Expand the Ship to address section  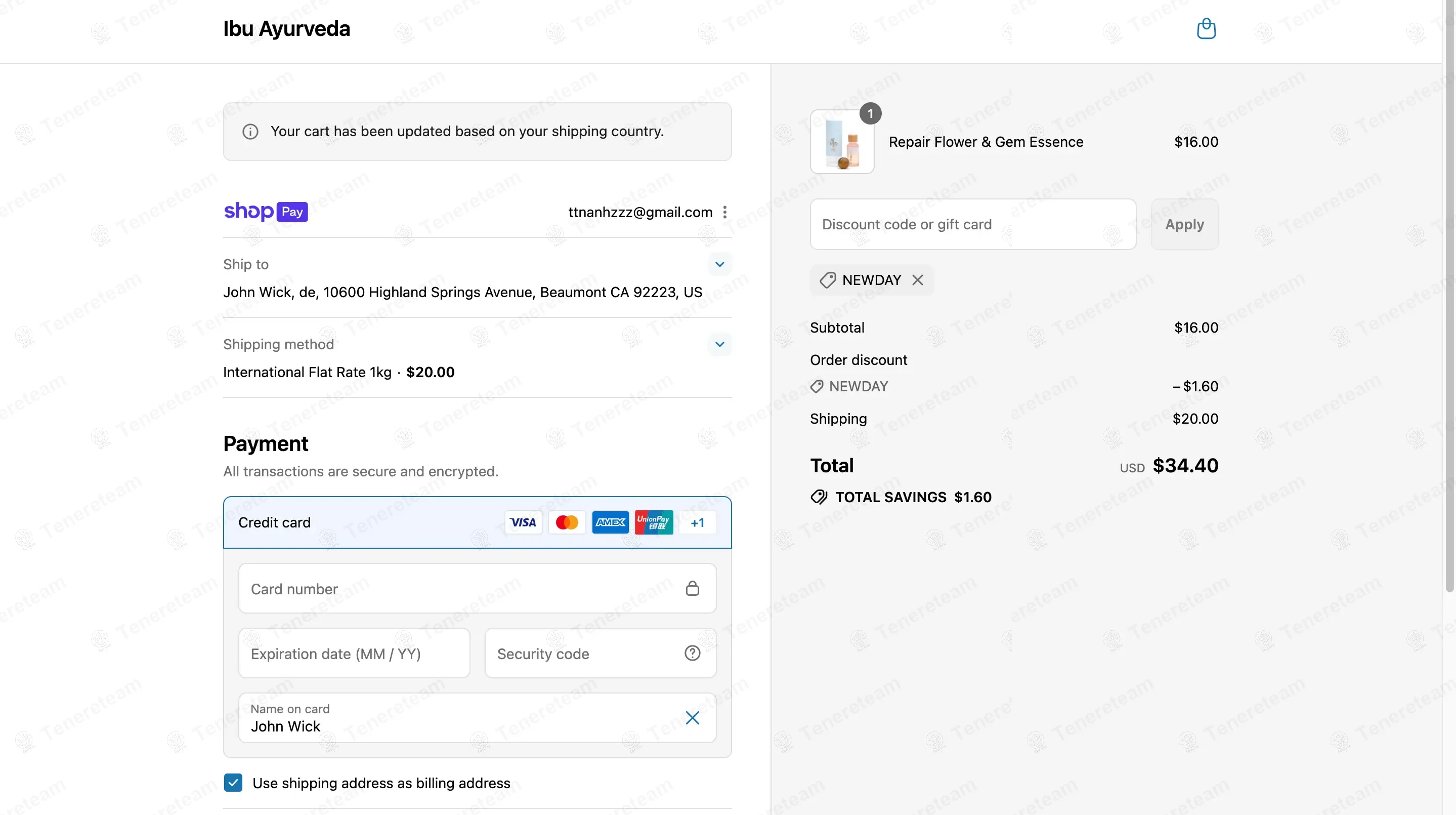pyautogui.click(x=719, y=264)
